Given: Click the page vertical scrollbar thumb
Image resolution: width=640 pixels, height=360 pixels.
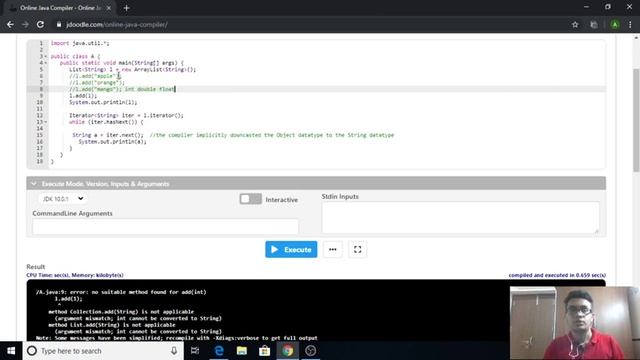Looking at the screenshot, I should tap(636, 120).
